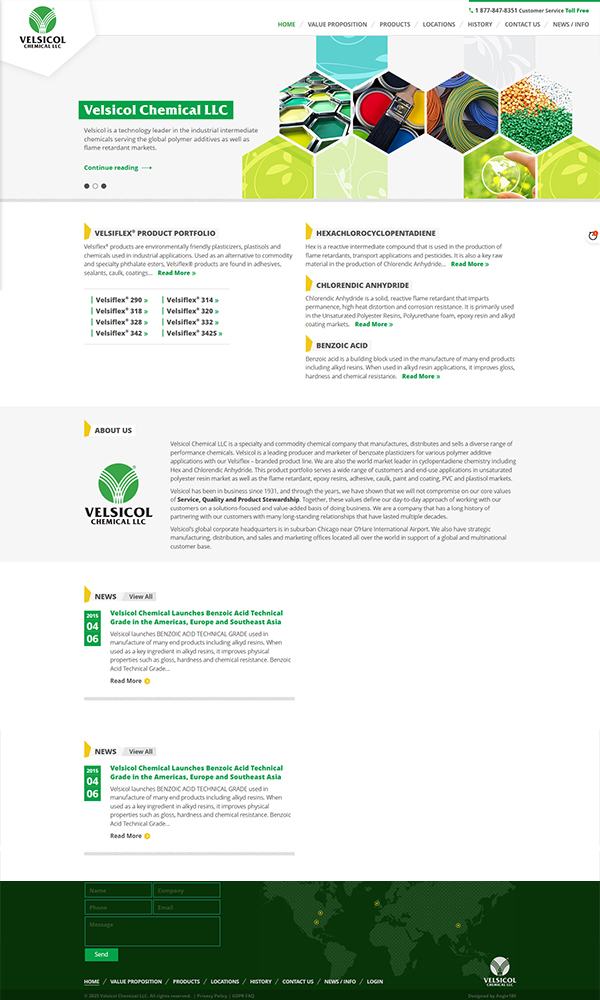Click the VELSIFLEX PRODUCT PORTFOLIO heading
The width and height of the screenshot is (600, 1000).
tap(155, 233)
